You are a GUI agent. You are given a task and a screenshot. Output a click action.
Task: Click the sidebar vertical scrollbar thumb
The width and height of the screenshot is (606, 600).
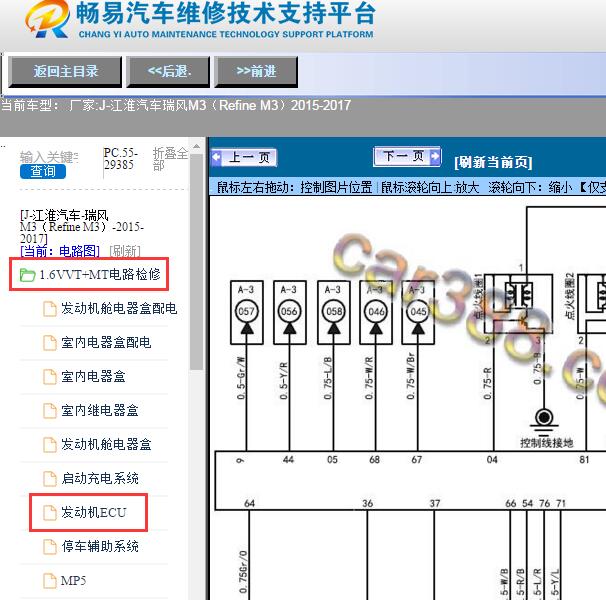click(x=196, y=262)
